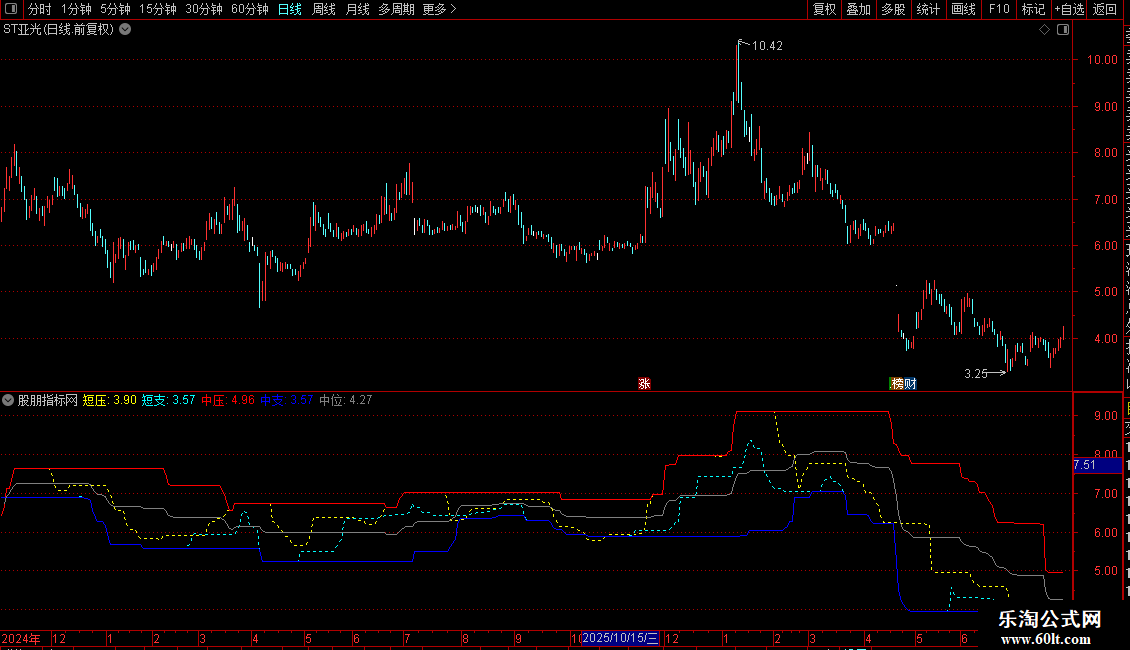Viewport: 1130px width, 650px height.
Task: Click the 股朋指标网 indicator name
Action: coord(48,400)
